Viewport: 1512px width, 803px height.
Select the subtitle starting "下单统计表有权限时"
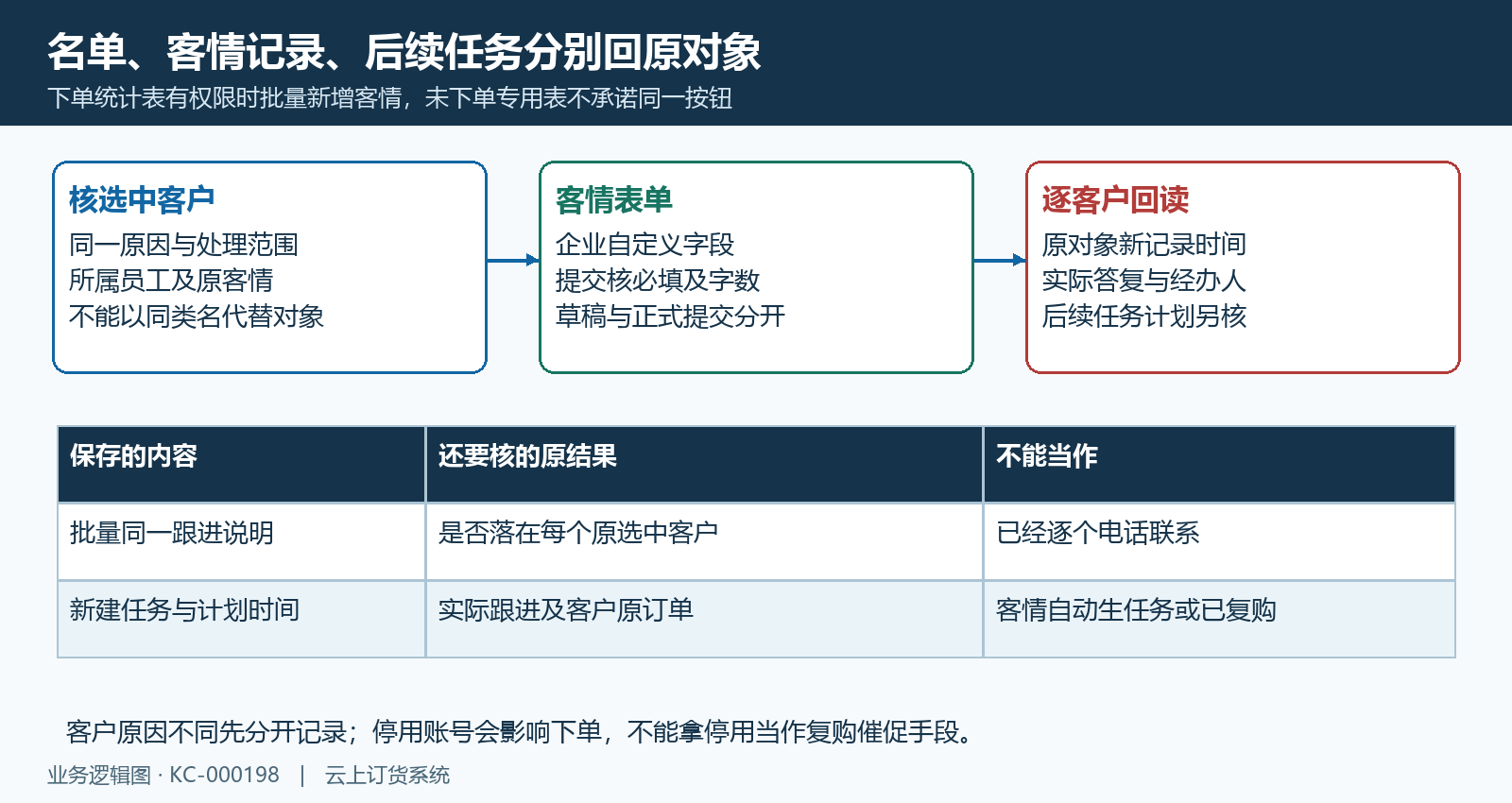(x=389, y=98)
